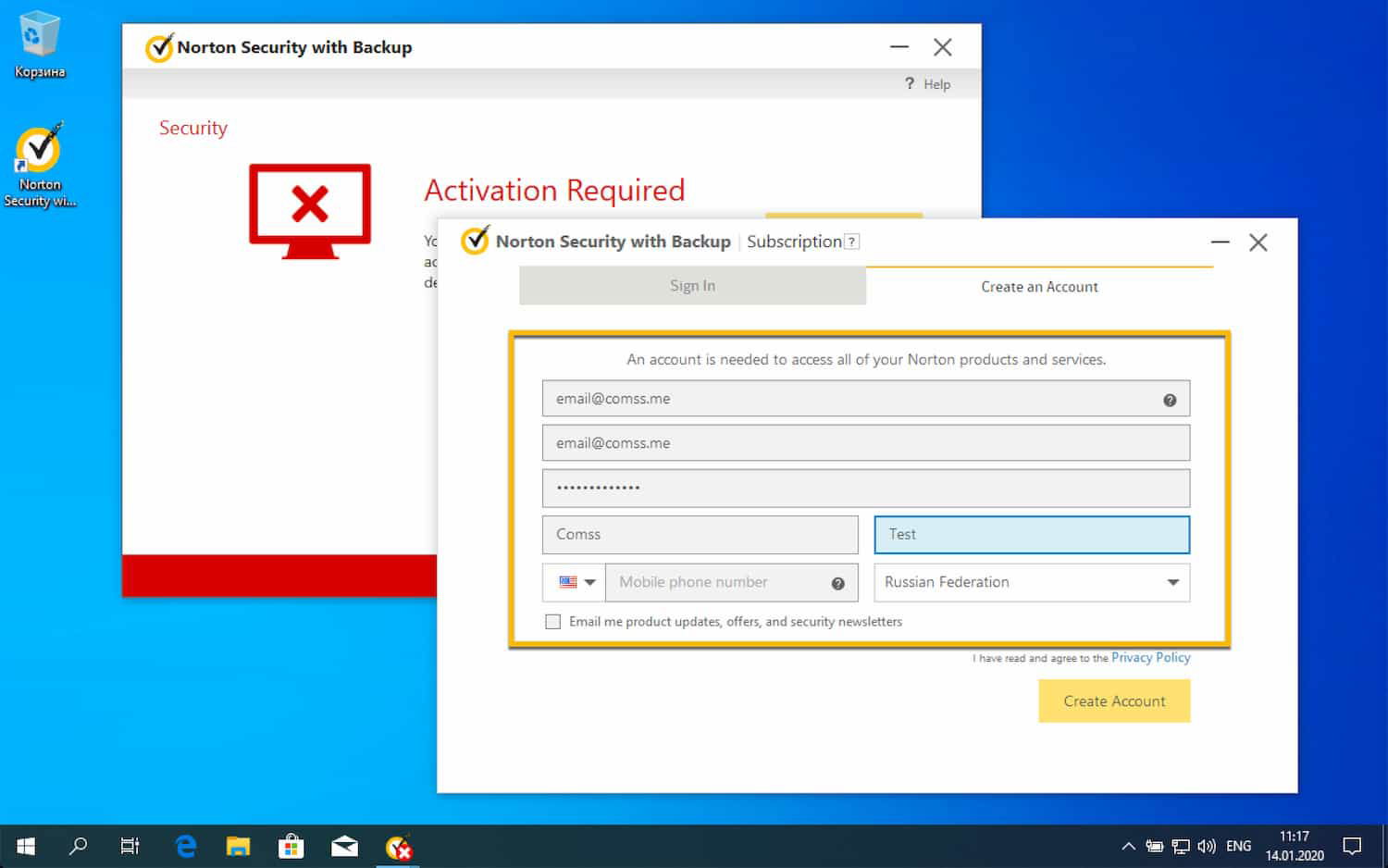
Task: Click Help link in main Norton window
Action: coord(936,84)
